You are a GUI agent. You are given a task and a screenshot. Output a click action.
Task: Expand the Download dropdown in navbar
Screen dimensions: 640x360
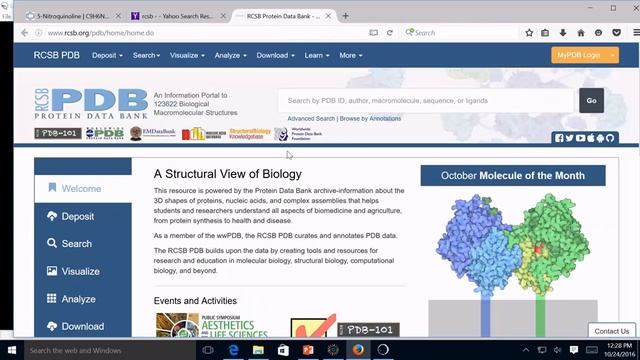[275, 55]
